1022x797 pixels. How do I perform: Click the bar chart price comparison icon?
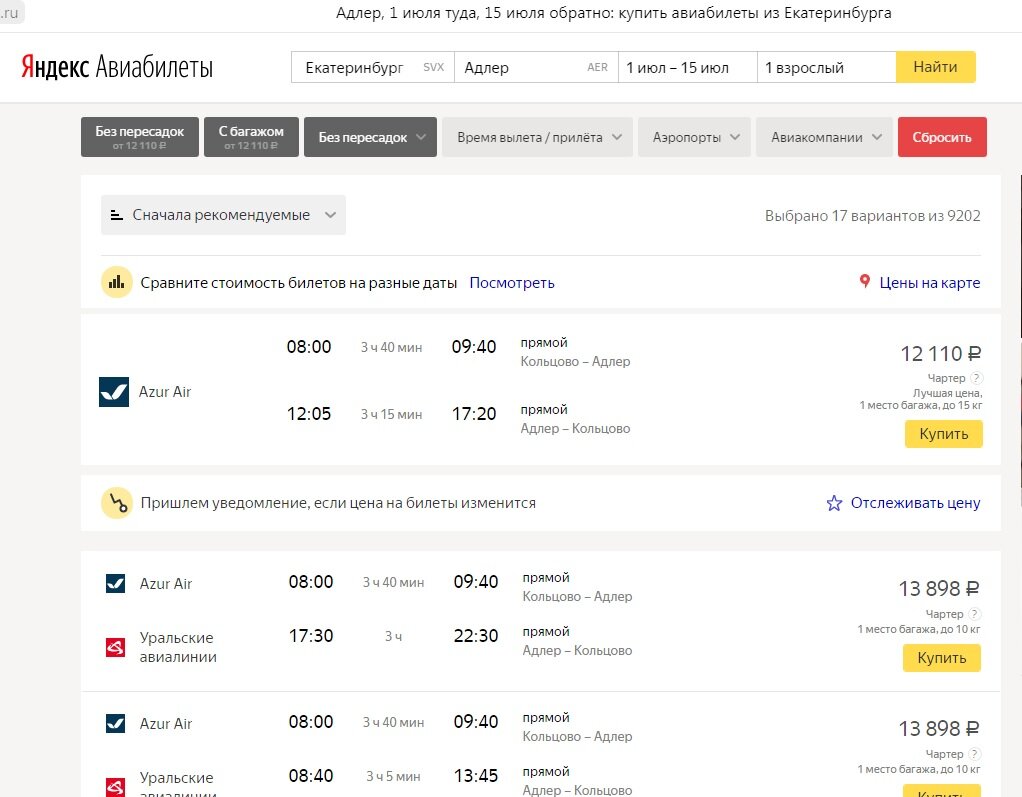tap(117, 282)
